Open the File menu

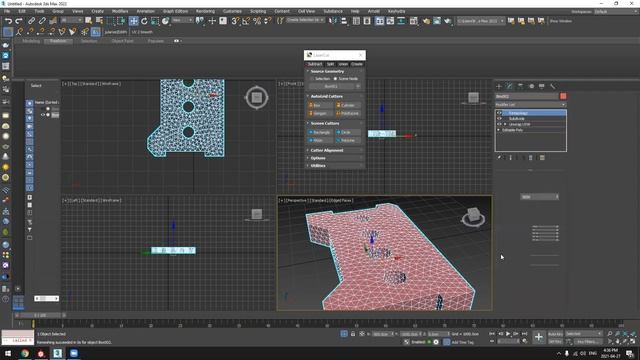(x=7, y=11)
